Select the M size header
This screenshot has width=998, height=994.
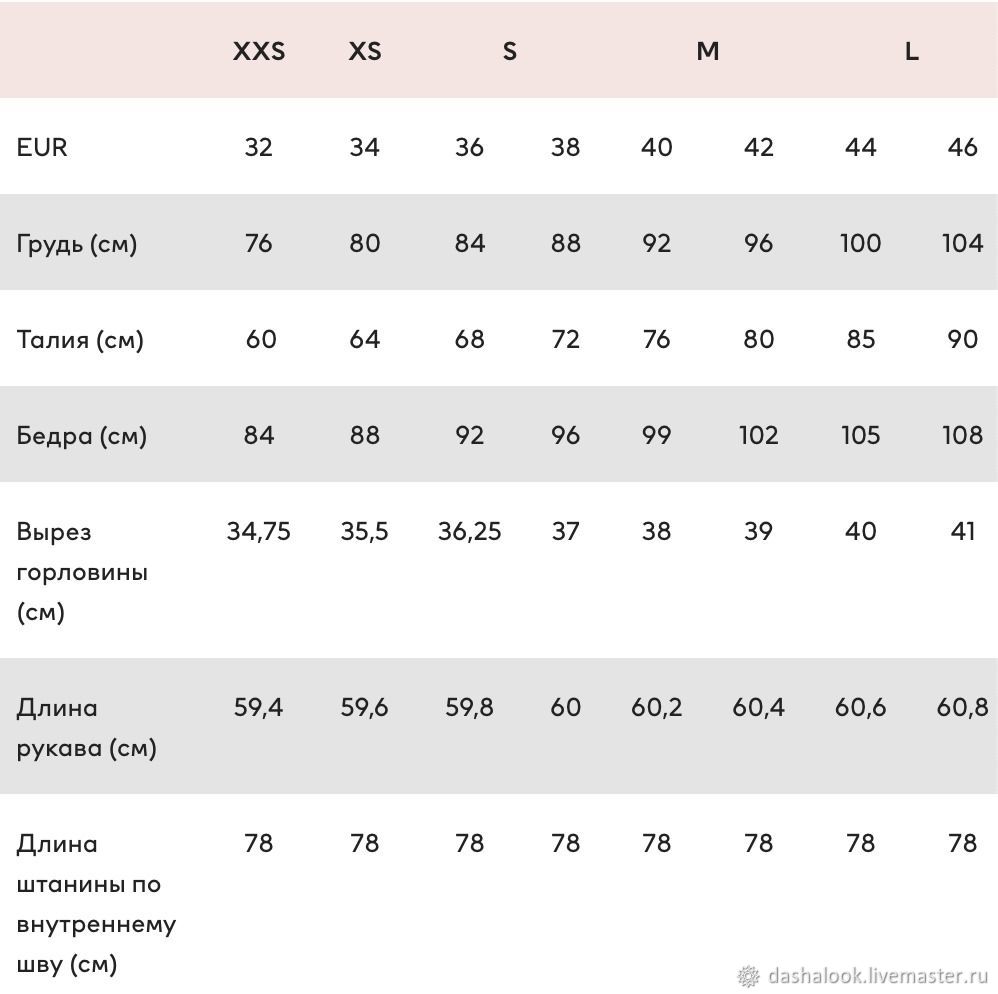[x=708, y=51]
